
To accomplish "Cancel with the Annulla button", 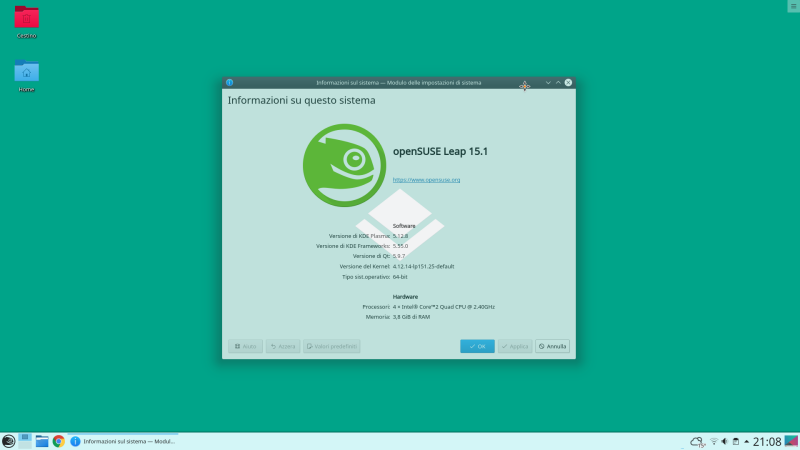I will [x=552, y=346].
